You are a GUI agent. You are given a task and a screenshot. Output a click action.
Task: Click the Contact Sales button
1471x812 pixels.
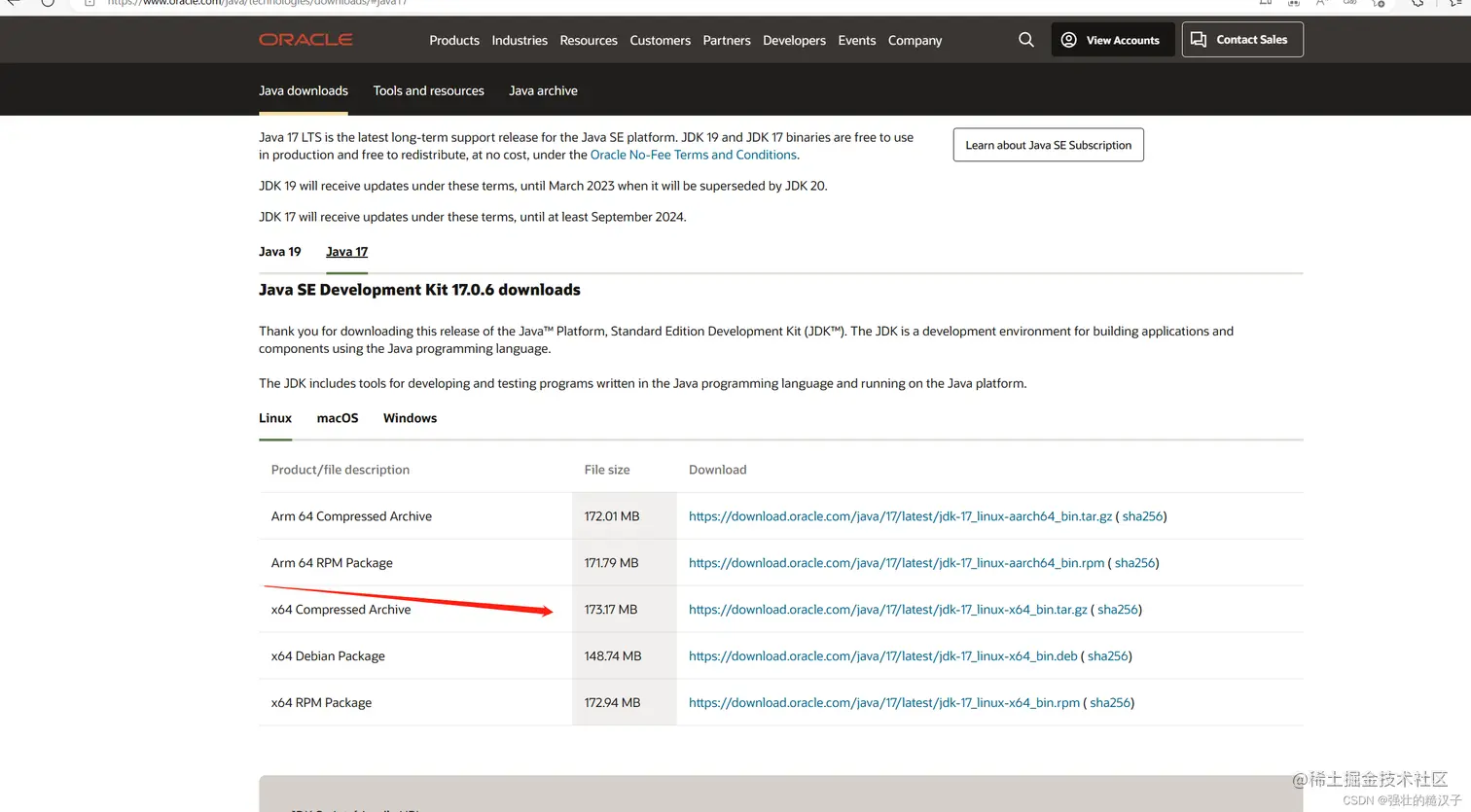(1242, 40)
